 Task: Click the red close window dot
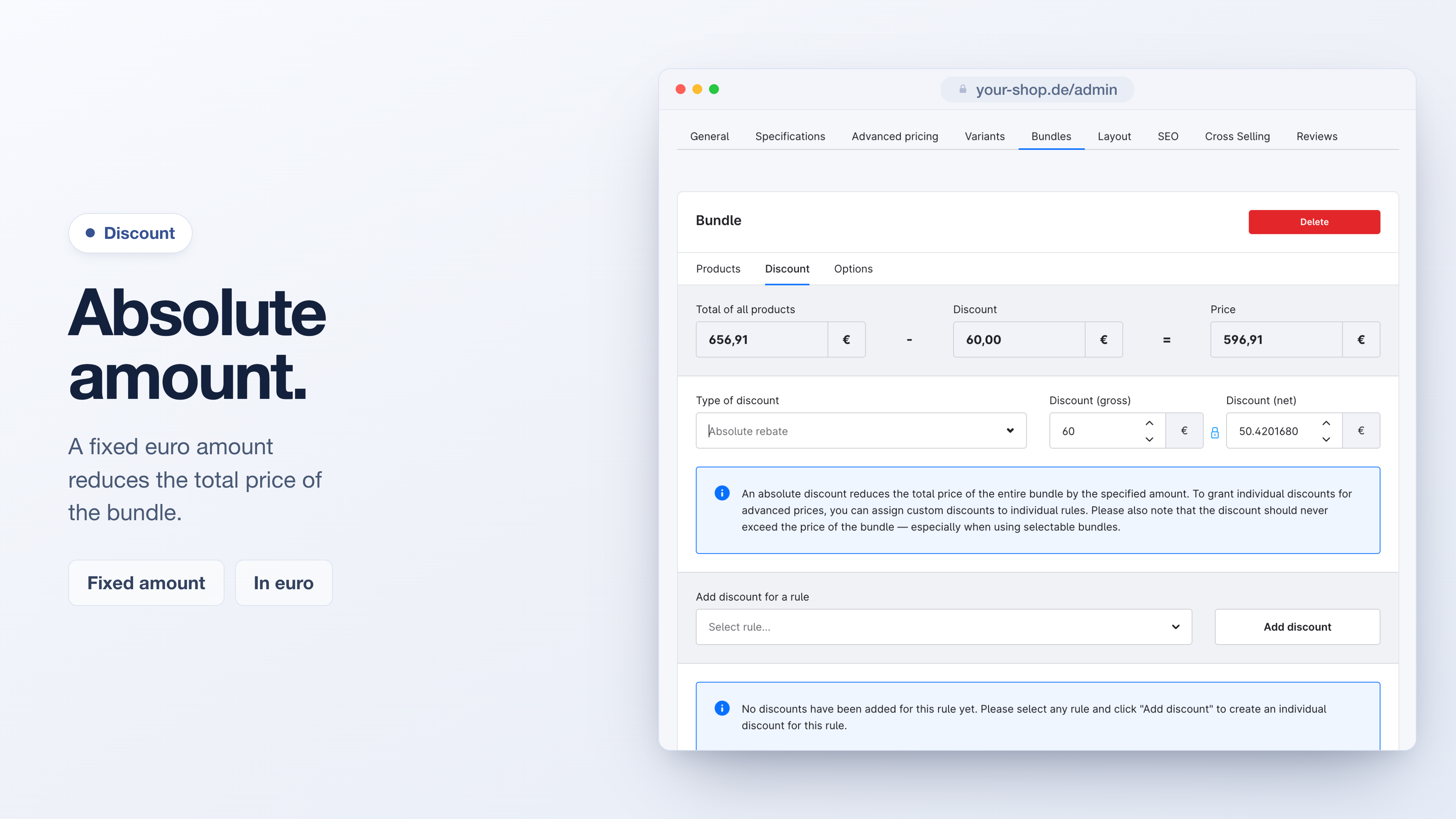coord(681,89)
